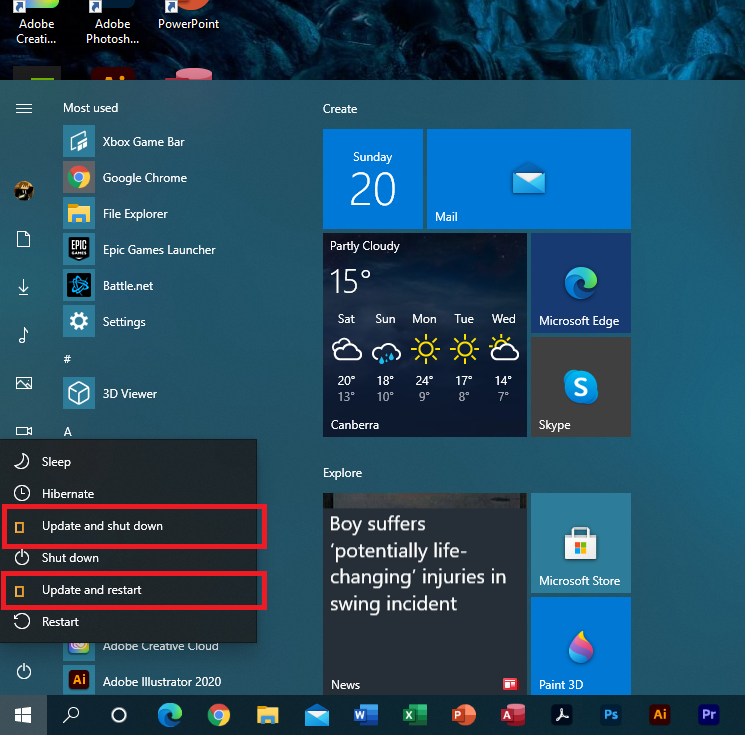Open taskbar Search magnifier
Screen dimensions: 745x735
coord(71,715)
